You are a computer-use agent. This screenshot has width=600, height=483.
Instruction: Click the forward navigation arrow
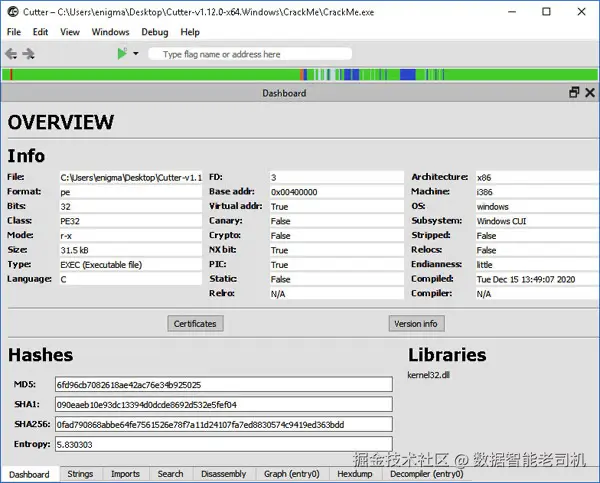[x=29, y=54]
